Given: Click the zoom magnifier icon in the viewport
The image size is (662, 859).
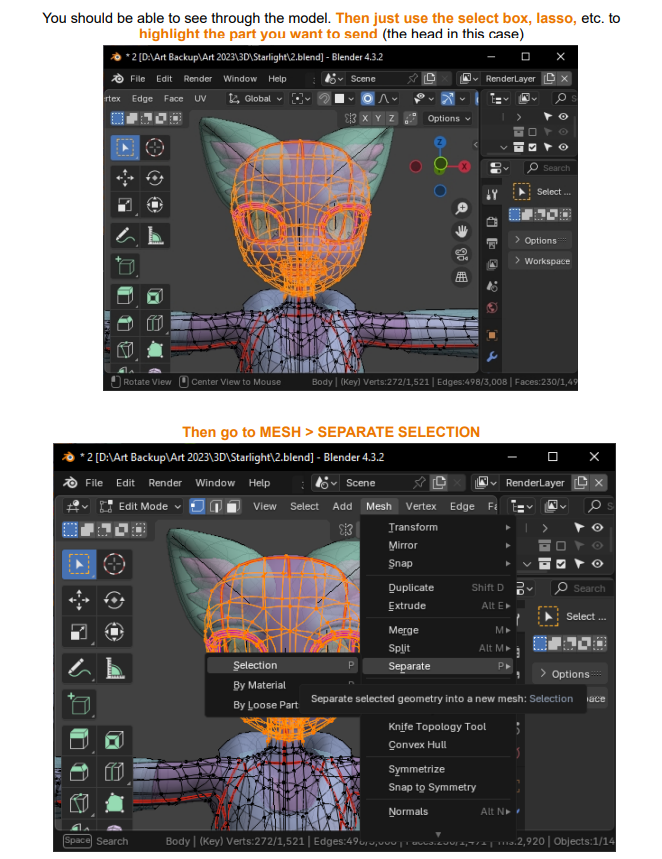Looking at the screenshot, I should tap(461, 208).
